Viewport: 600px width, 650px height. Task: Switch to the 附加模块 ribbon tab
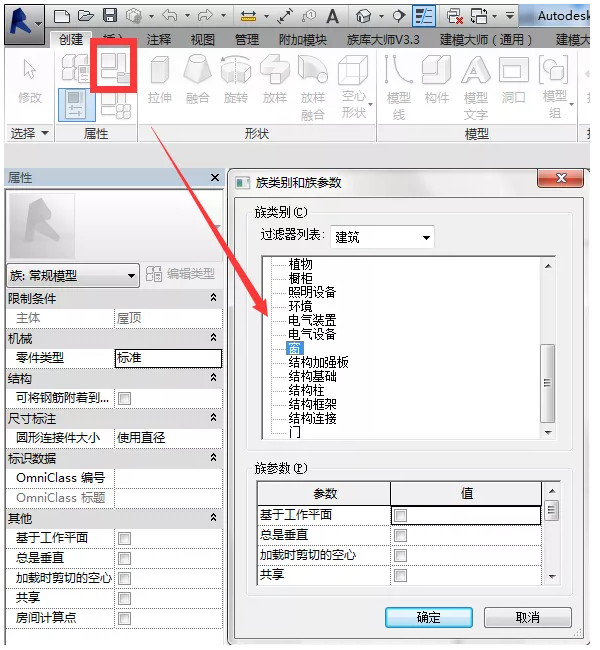[x=303, y=40]
